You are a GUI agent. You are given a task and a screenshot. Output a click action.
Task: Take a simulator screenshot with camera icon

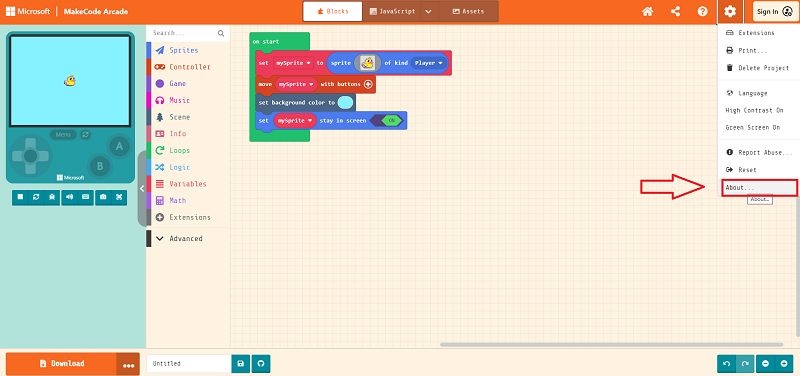(103, 197)
